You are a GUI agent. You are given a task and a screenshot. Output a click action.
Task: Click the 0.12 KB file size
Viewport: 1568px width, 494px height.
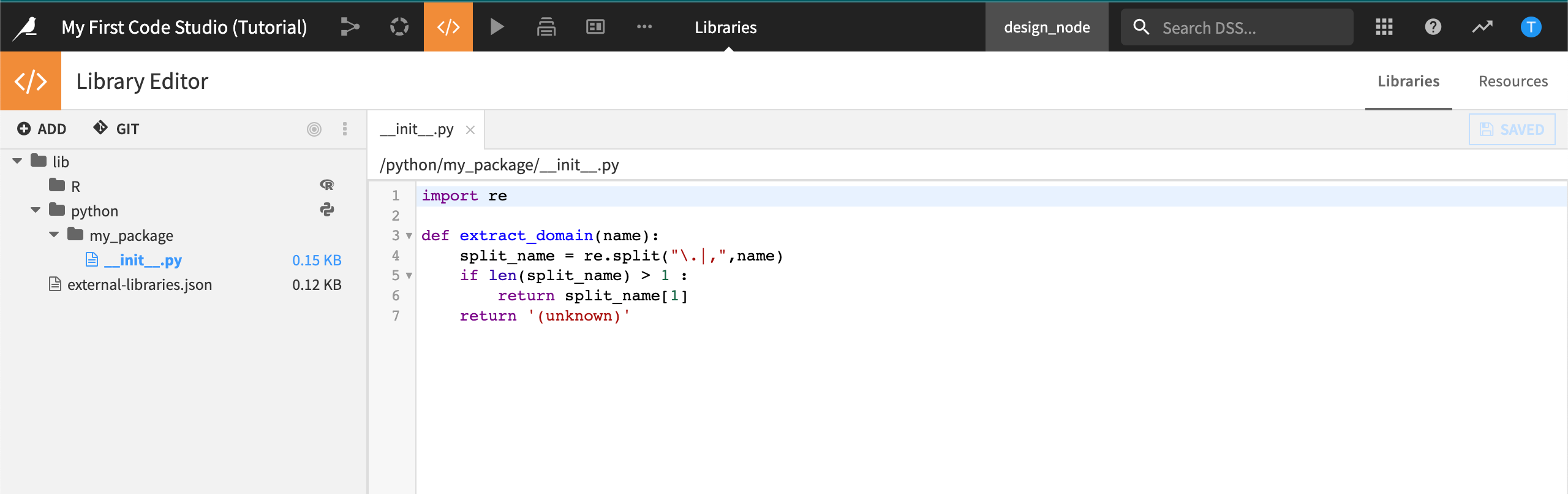[x=317, y=284]
